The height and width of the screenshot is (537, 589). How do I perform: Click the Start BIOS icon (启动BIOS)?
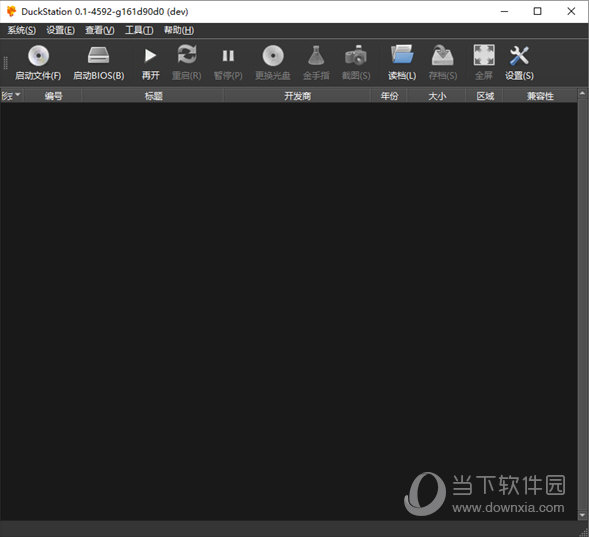tap(98, 56)
